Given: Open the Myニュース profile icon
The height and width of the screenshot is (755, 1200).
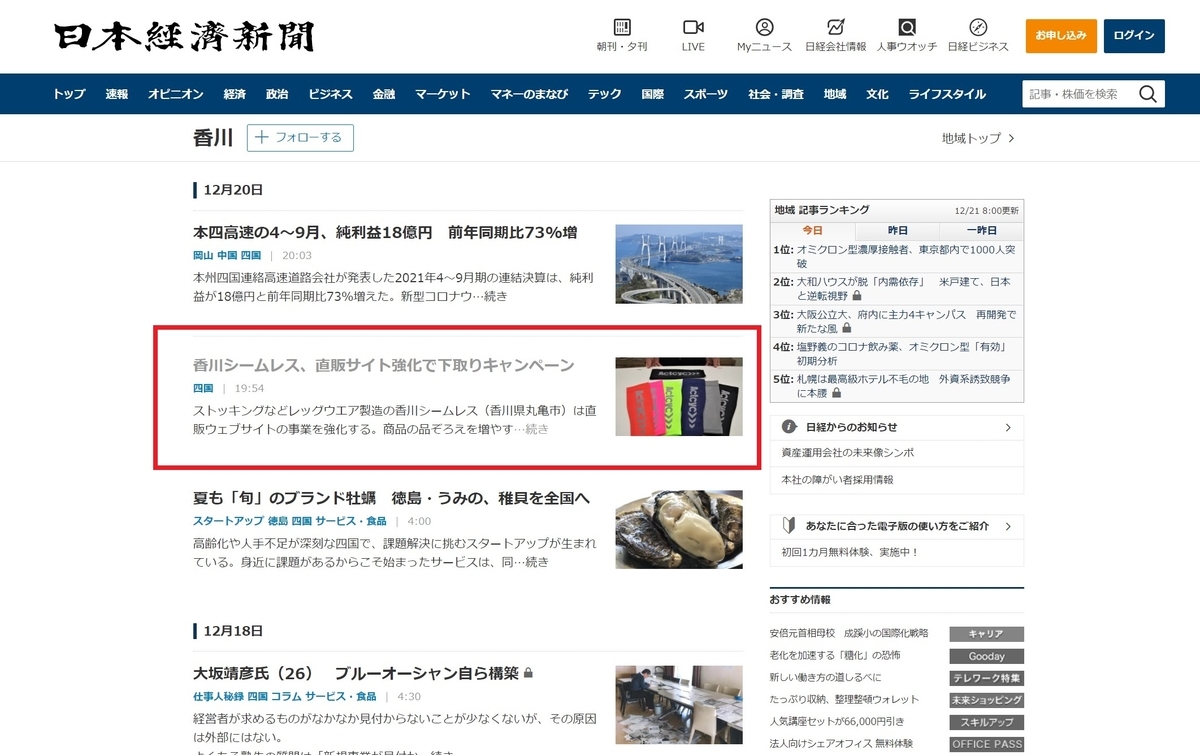Looking at the screenshot, I should click(x=764, y=28).
